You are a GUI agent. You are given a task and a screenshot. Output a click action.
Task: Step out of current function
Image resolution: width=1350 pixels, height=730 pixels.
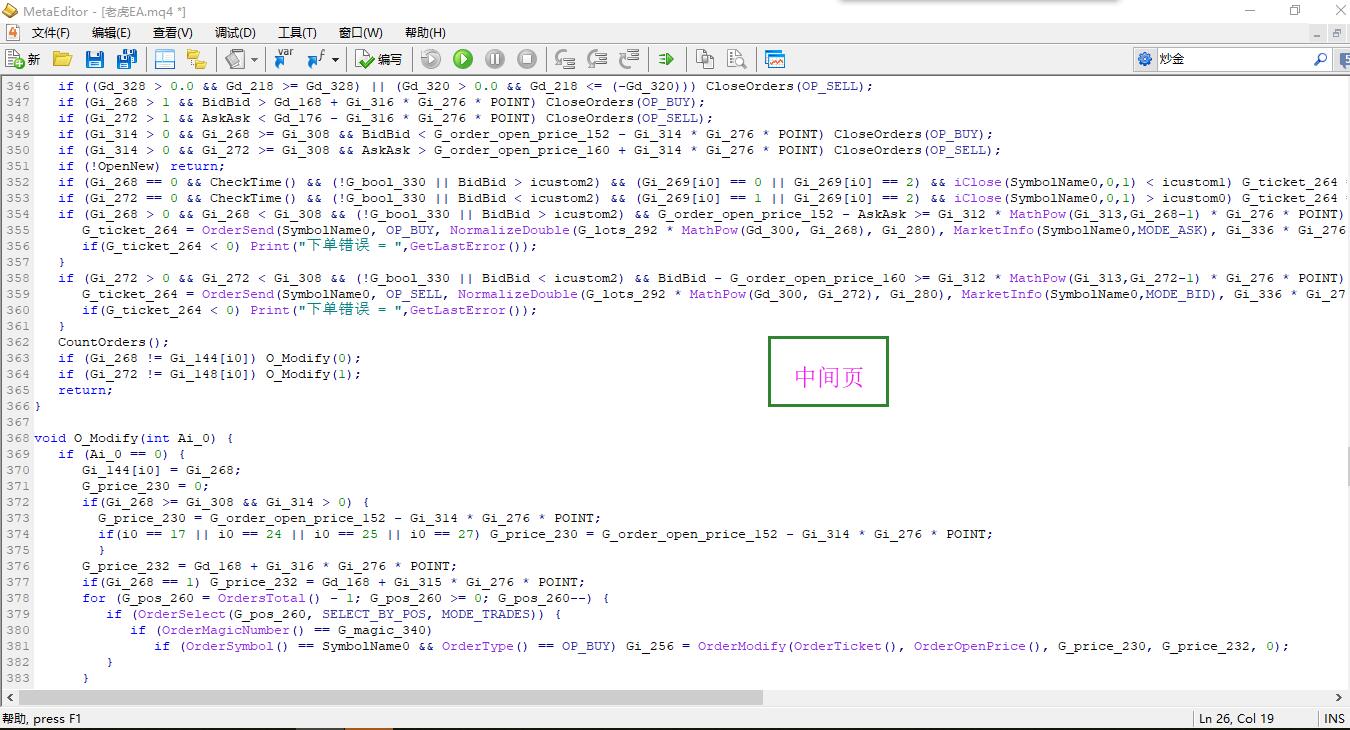coord(629,59)
